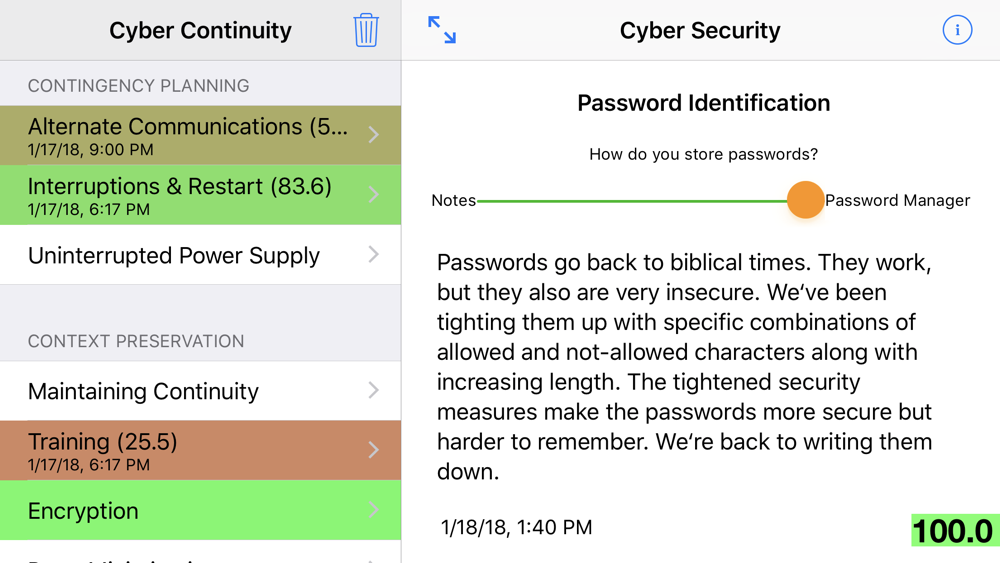Tap the Passwords description paragraph text

tap(684, 367)
